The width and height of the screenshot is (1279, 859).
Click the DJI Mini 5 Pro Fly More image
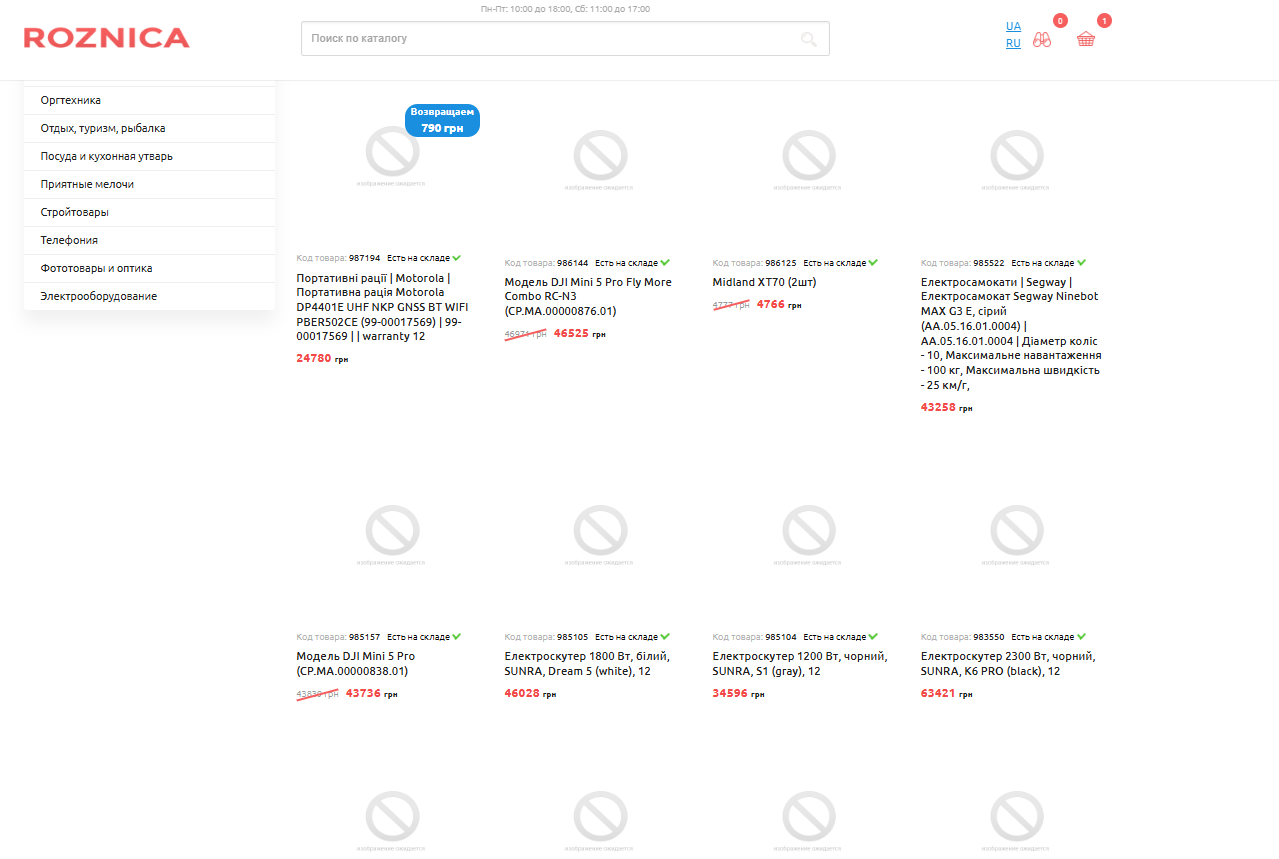600,158
